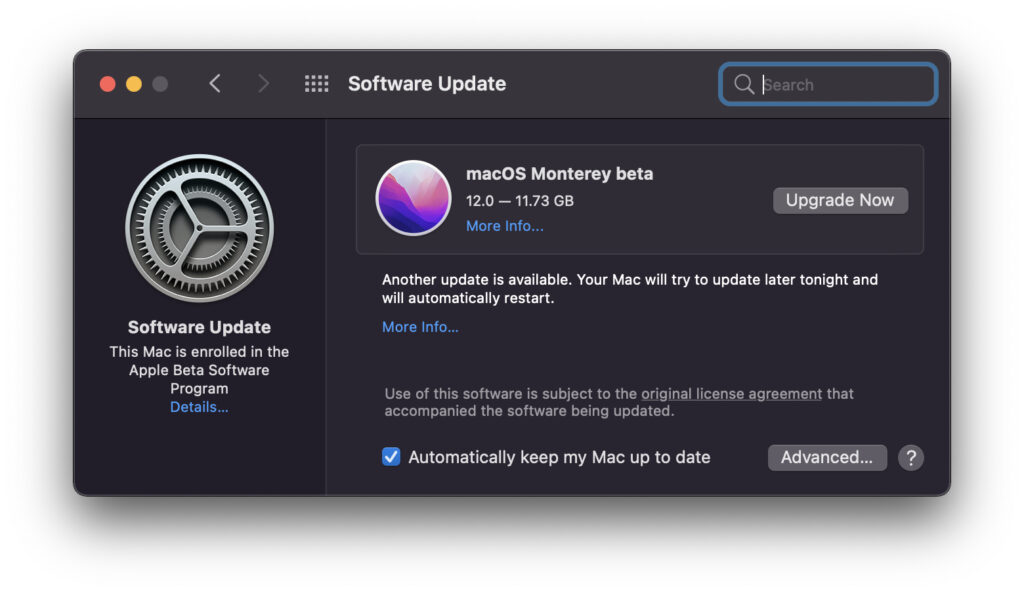Click the large Software Update gear icon
The height and width of the screenshot is (593, 1024).
tap(199, 228)
